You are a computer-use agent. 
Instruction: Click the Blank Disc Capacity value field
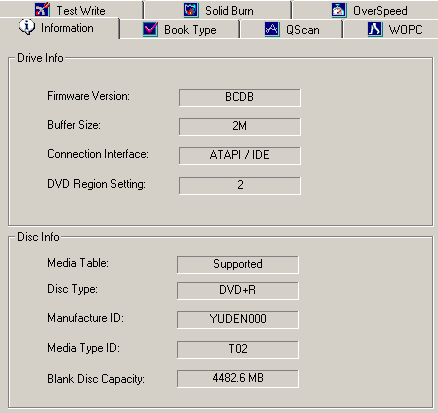coord(238,378)
